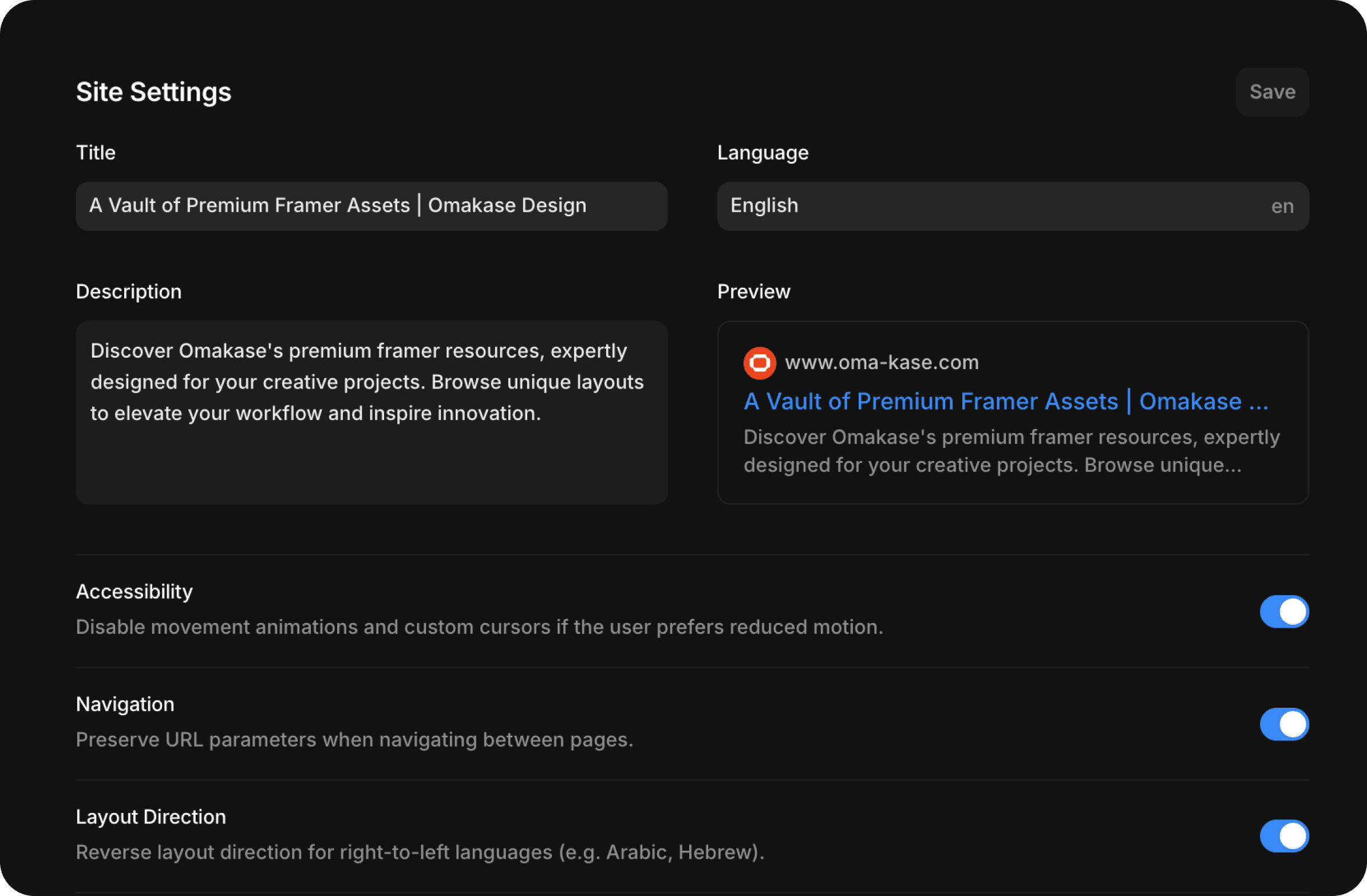
Task: Click the preview description snippet text
Action: (x=1011, y=451)
